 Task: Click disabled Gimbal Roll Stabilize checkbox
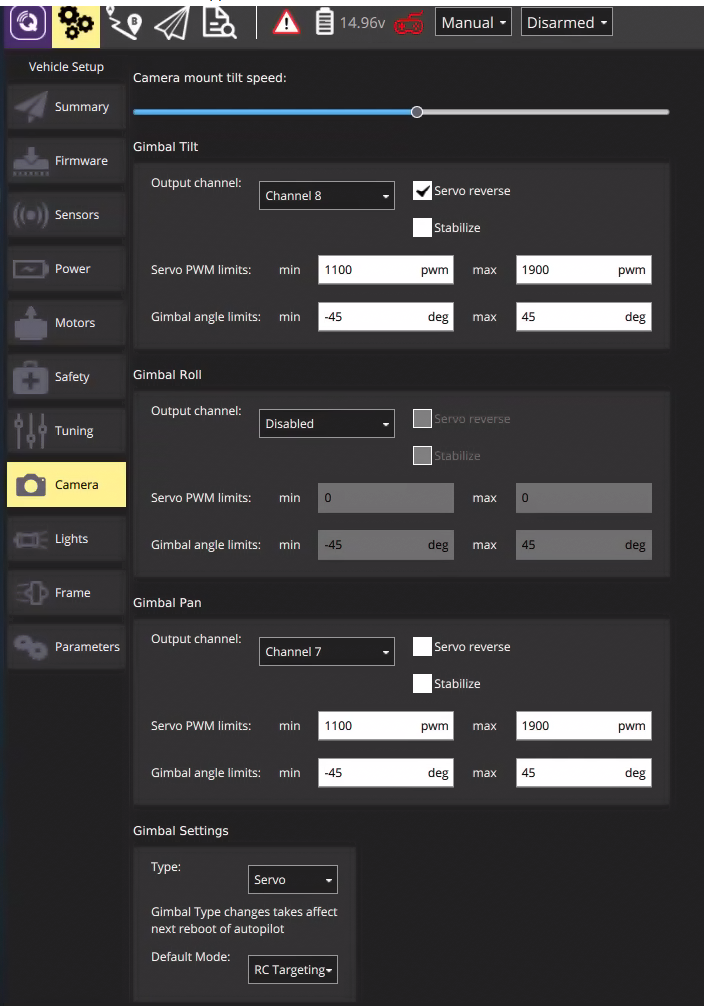pyautogui.click(x=422, y=456)
